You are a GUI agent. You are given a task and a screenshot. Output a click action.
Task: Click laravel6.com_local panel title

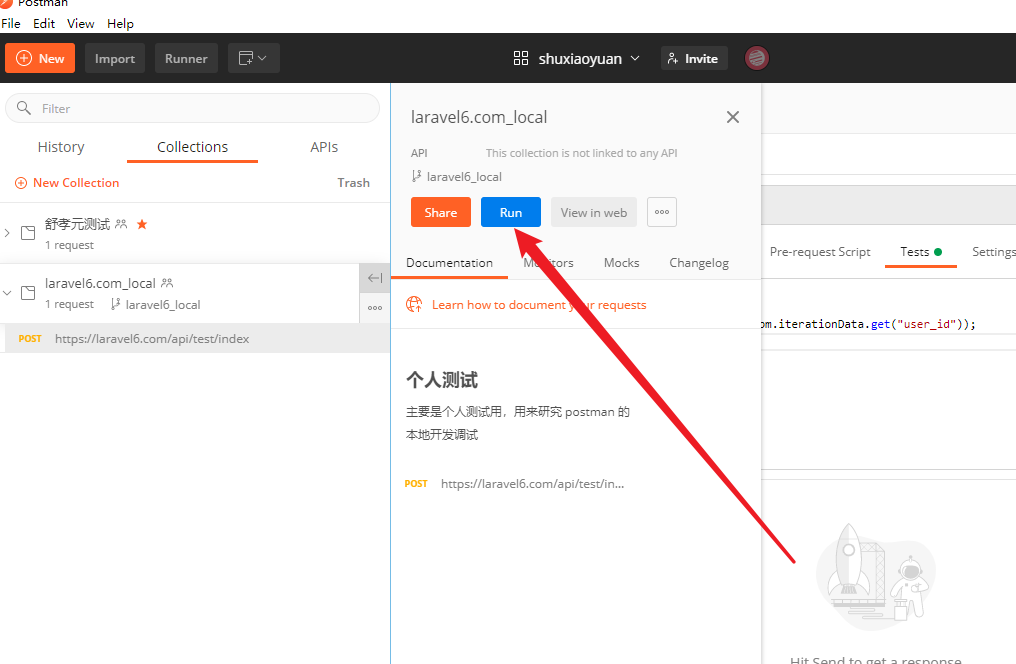(479, 117)
